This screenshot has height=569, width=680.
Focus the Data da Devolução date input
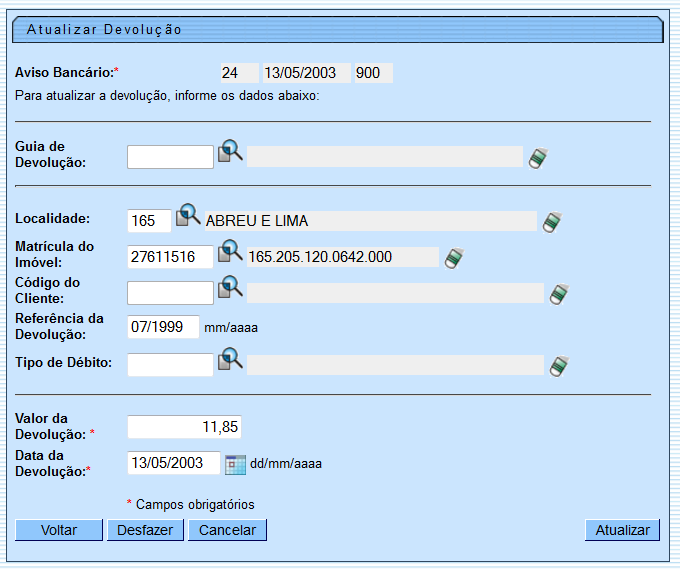(174, 463)
